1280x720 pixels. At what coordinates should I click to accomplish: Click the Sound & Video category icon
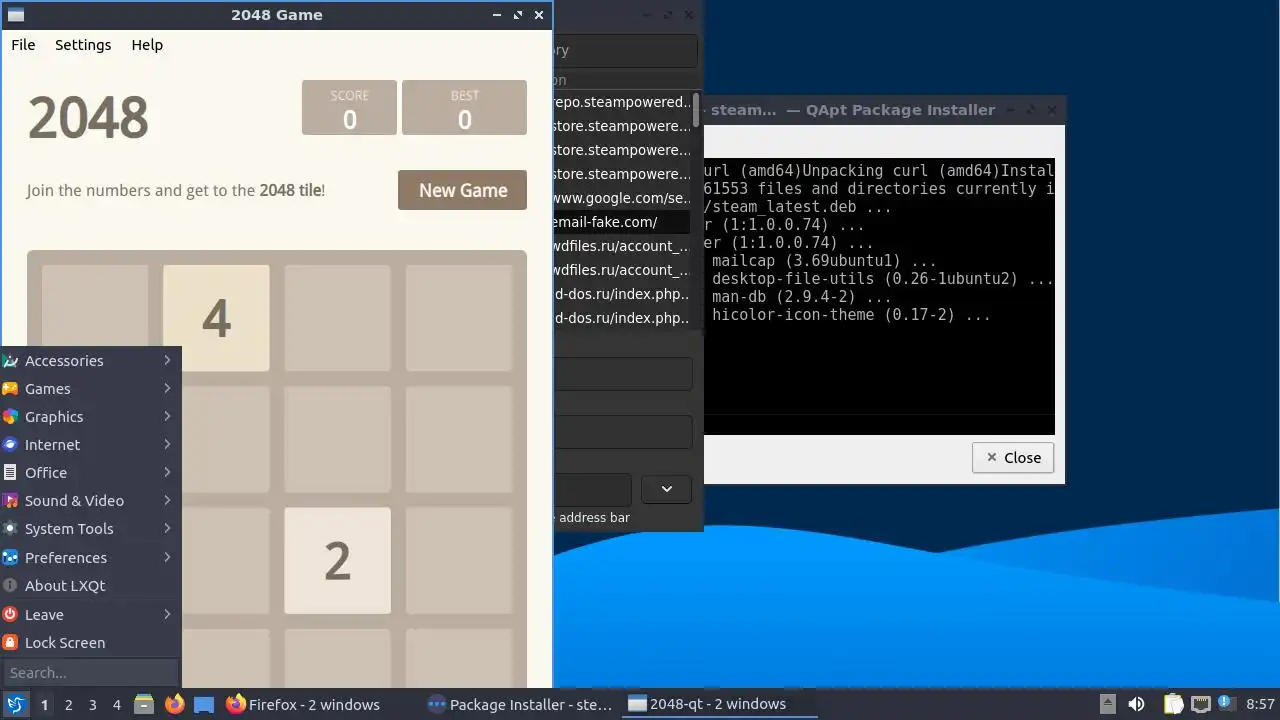click(x=10, y=501)
